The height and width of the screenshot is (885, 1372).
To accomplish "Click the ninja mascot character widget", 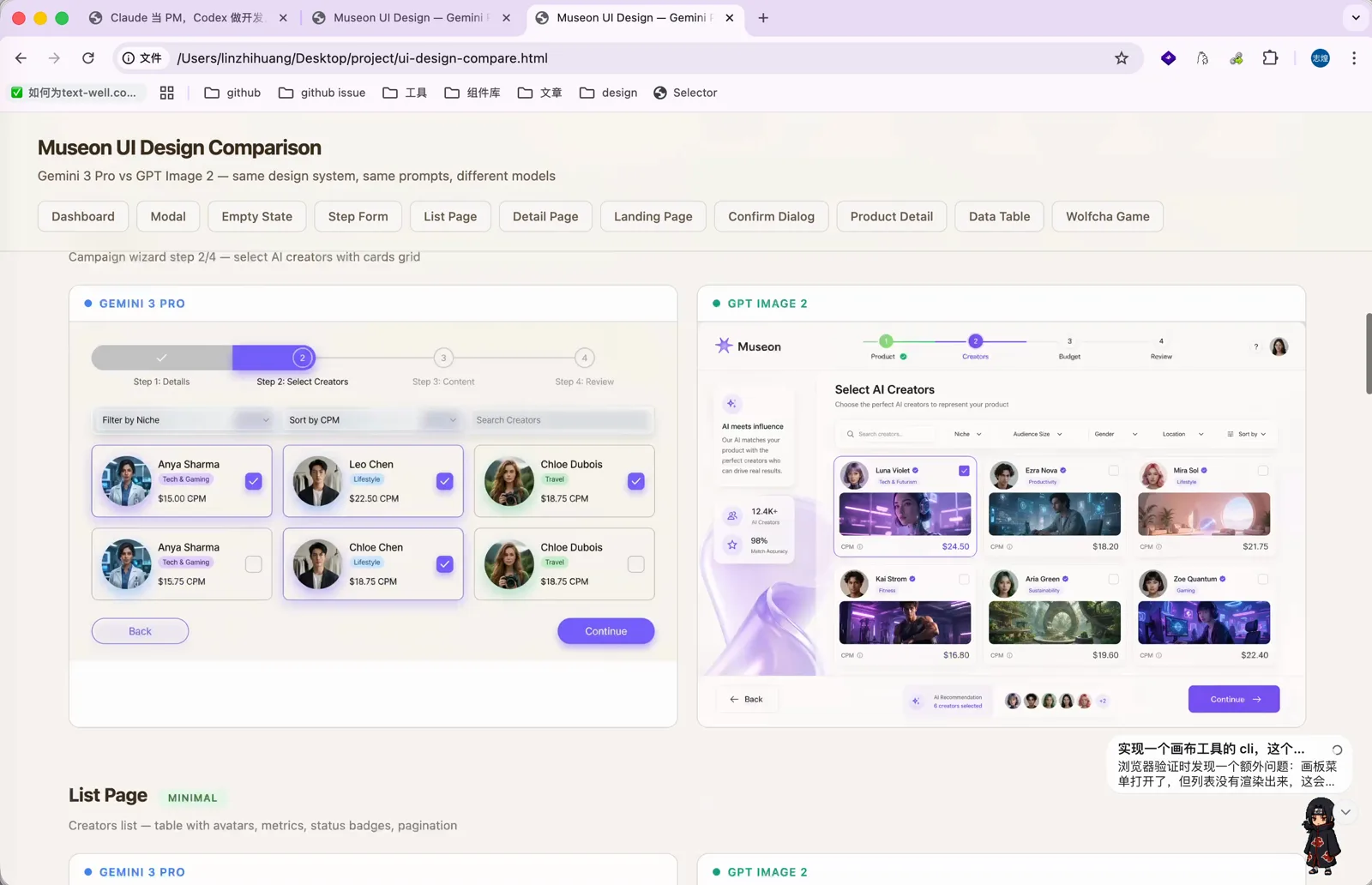I will pyautogui.click(x=1321, y=836).
